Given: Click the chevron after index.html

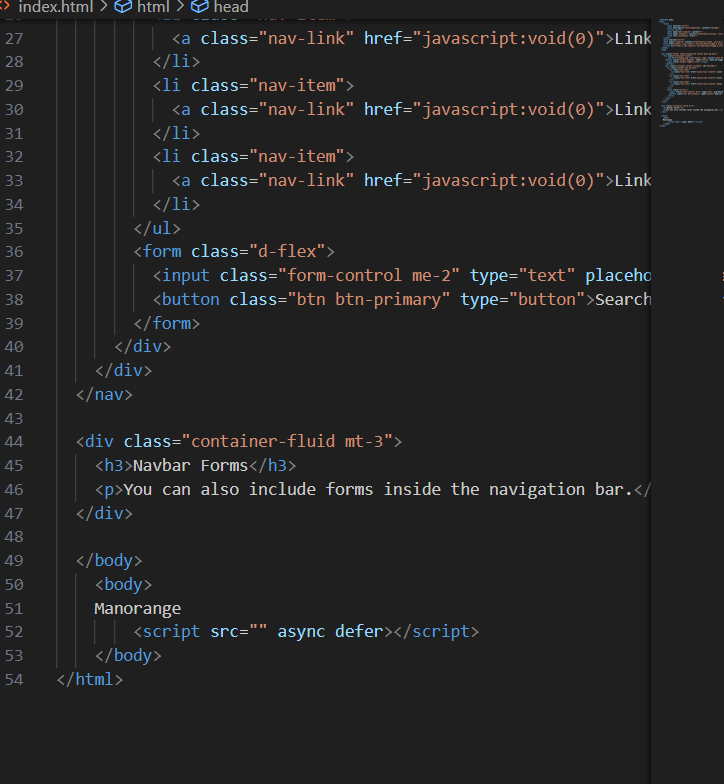Looking at the screenshot, I should [104, 7].
